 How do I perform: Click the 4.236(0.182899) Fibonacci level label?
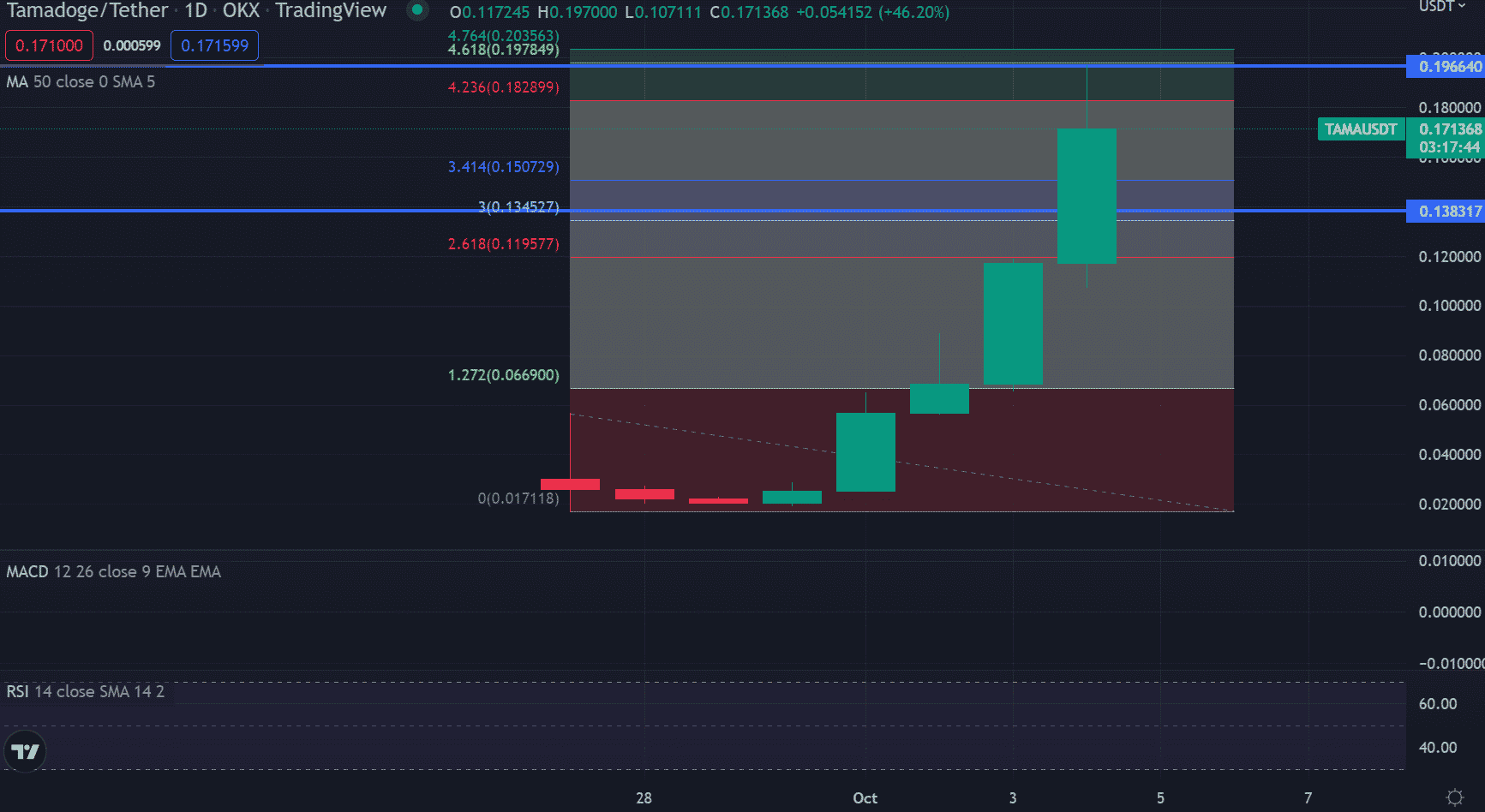503,87
